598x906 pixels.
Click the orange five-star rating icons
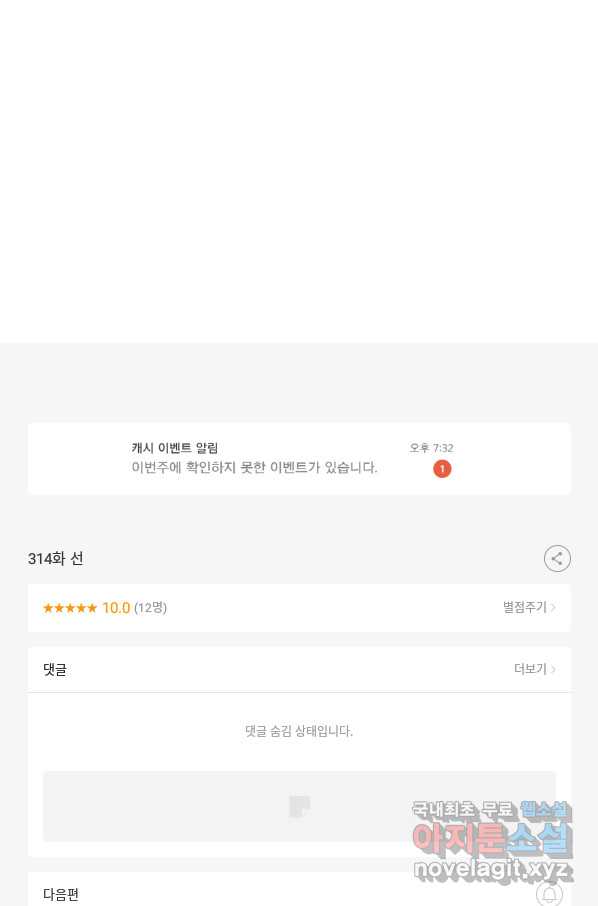(x=70, y=608)
